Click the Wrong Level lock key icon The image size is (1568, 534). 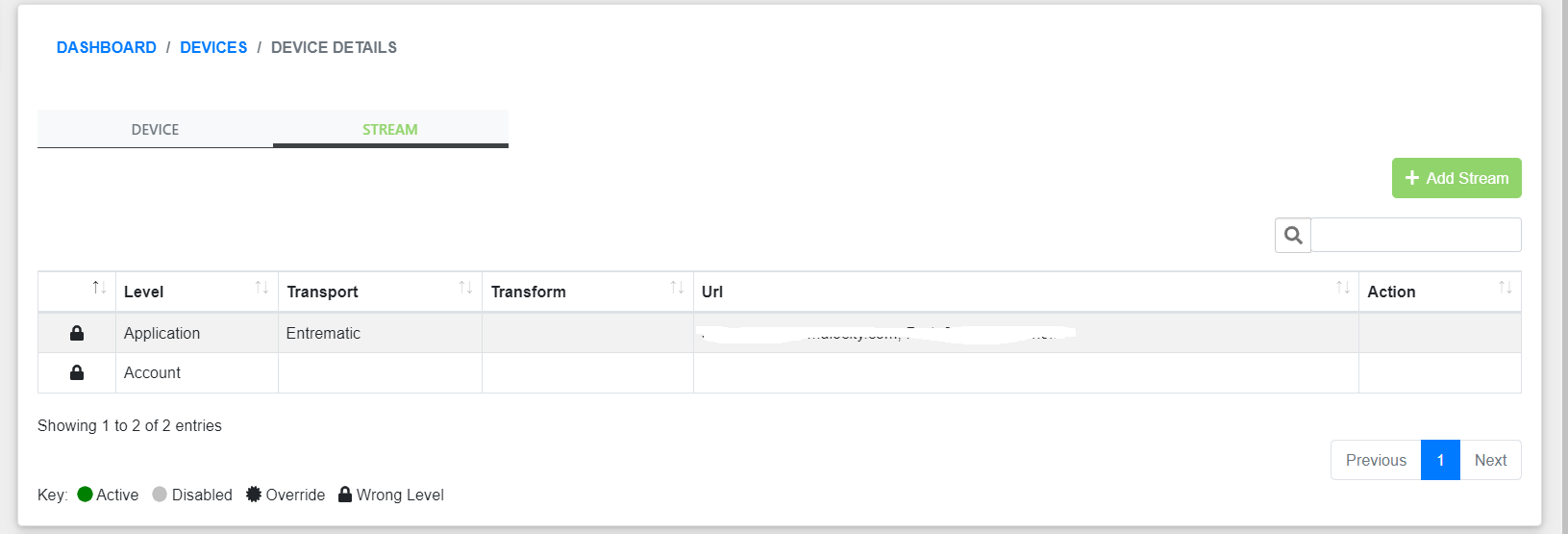click(345, 495)
